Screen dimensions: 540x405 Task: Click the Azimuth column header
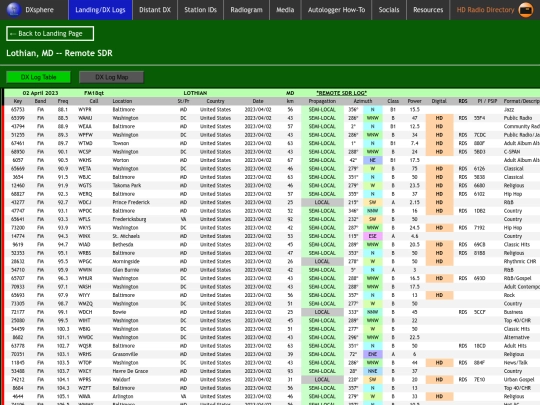(x=363, y=101)
